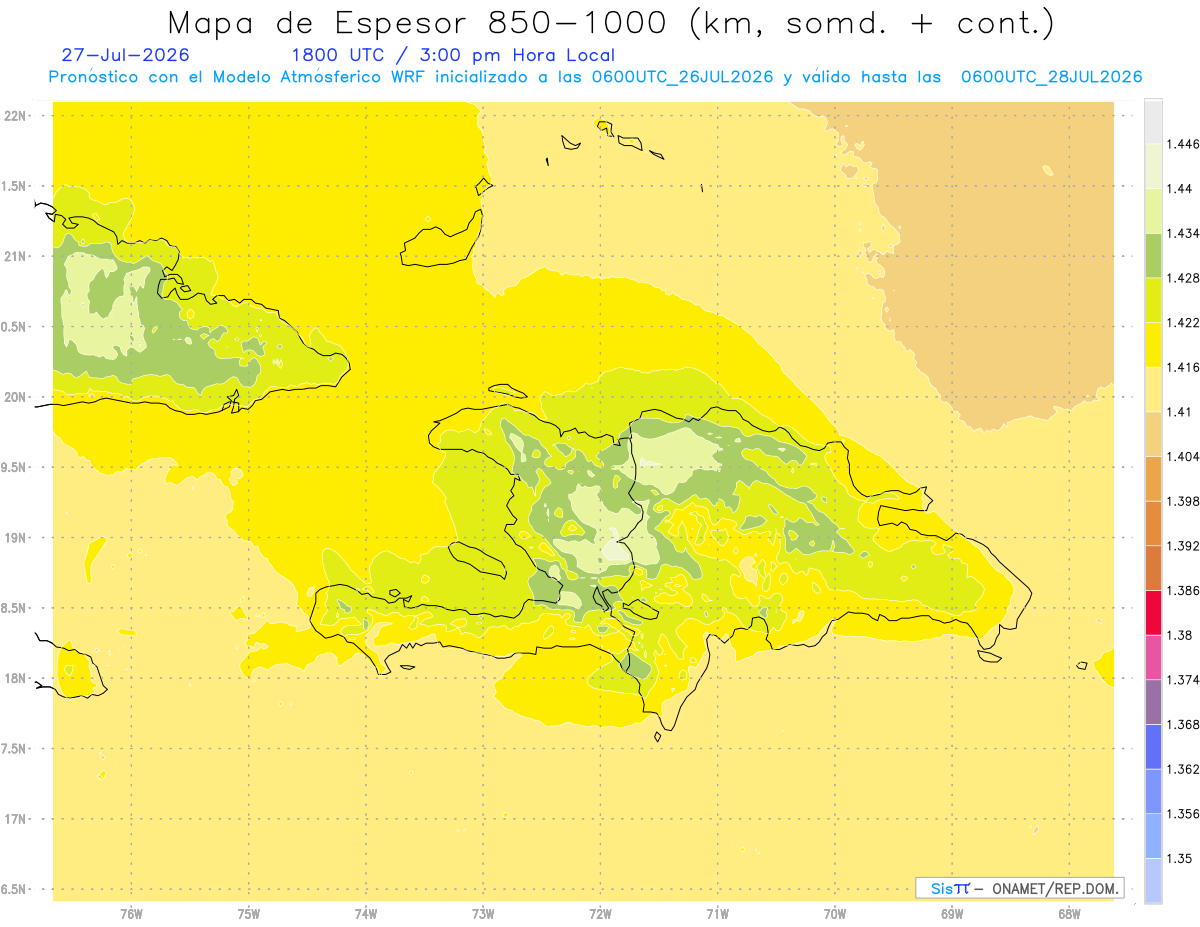Click the 1.362 legend value
This screenshot has width=1200, height=927.
[1185, 769]
